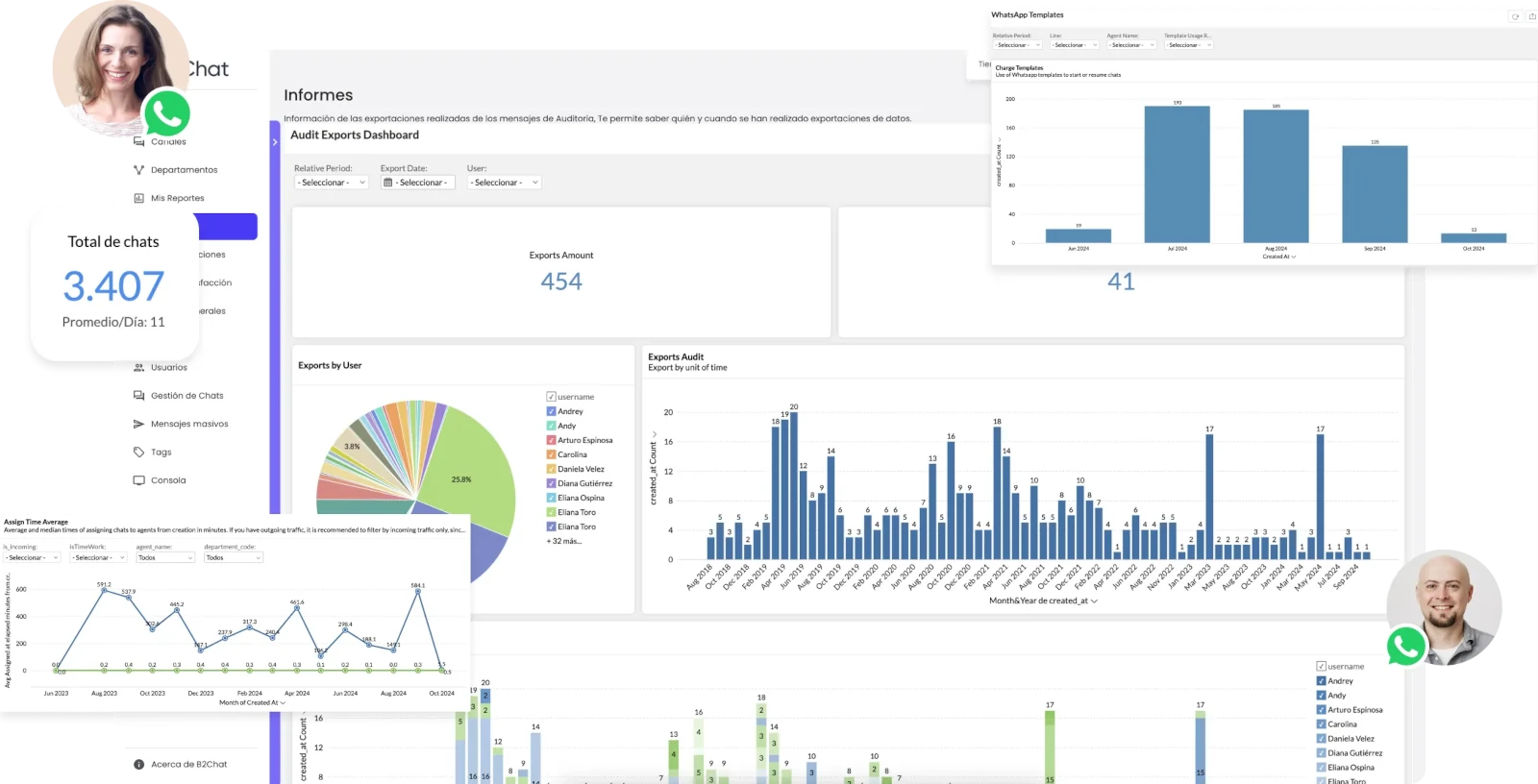Uncheck Eliana Ospina in Exports by User legend
The height and width of the screenshot is (784, 1538).
coord(551,498)
